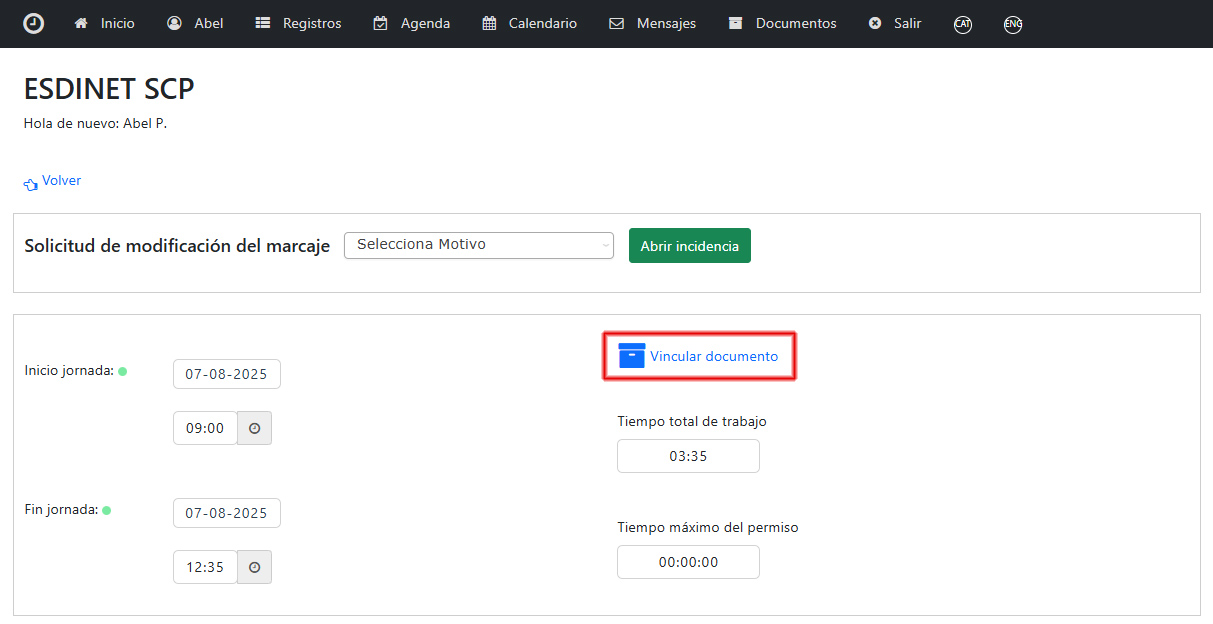This screenshot has width=1213, height=624.
Task: Open Documentos in the top navigation
Action: point(782,23)
